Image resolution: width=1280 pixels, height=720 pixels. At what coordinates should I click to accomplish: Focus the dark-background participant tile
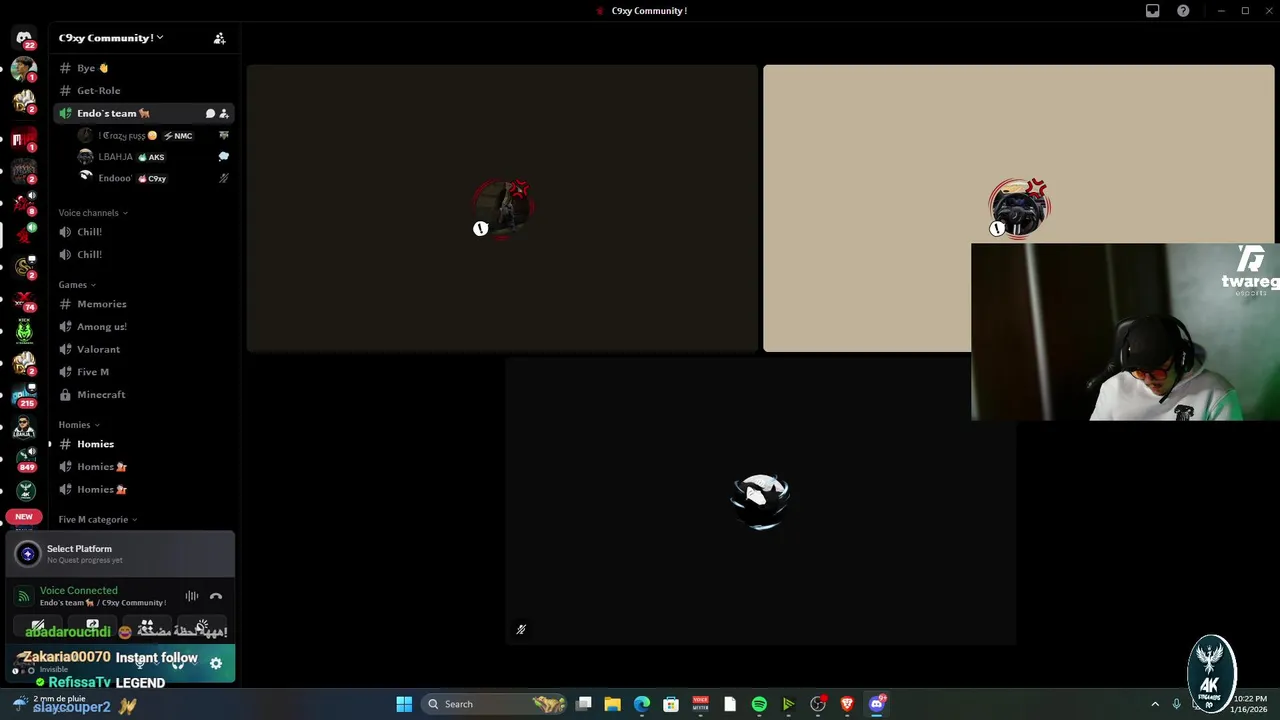tap(502, 208)
